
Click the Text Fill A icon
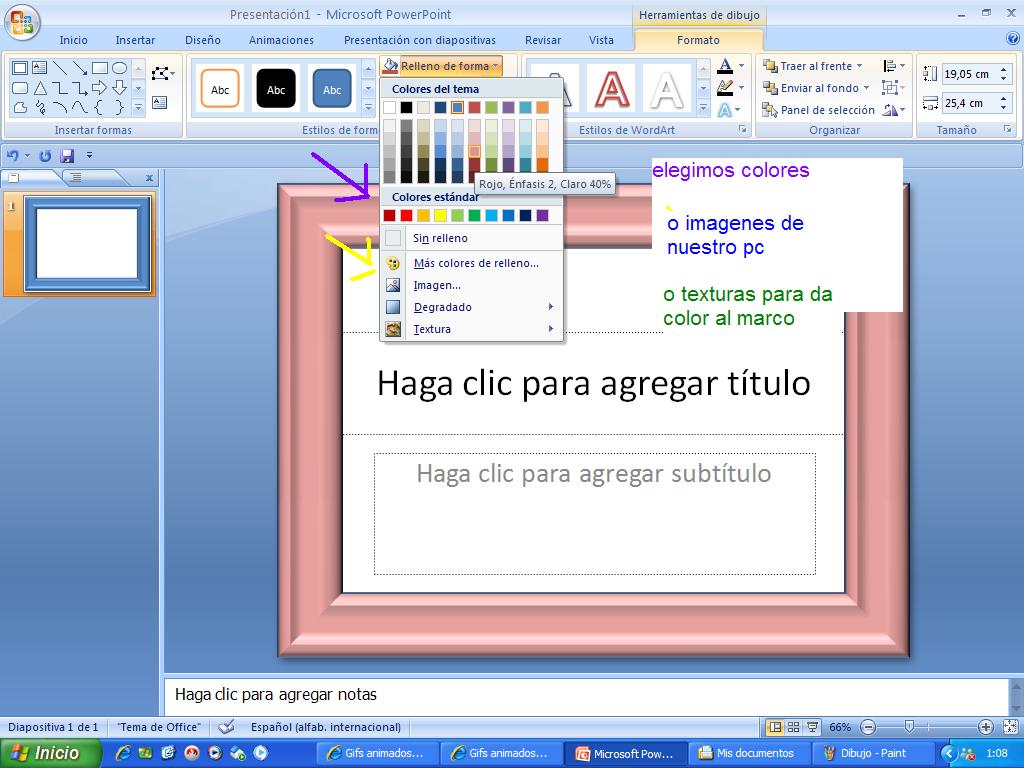(725, 65)
